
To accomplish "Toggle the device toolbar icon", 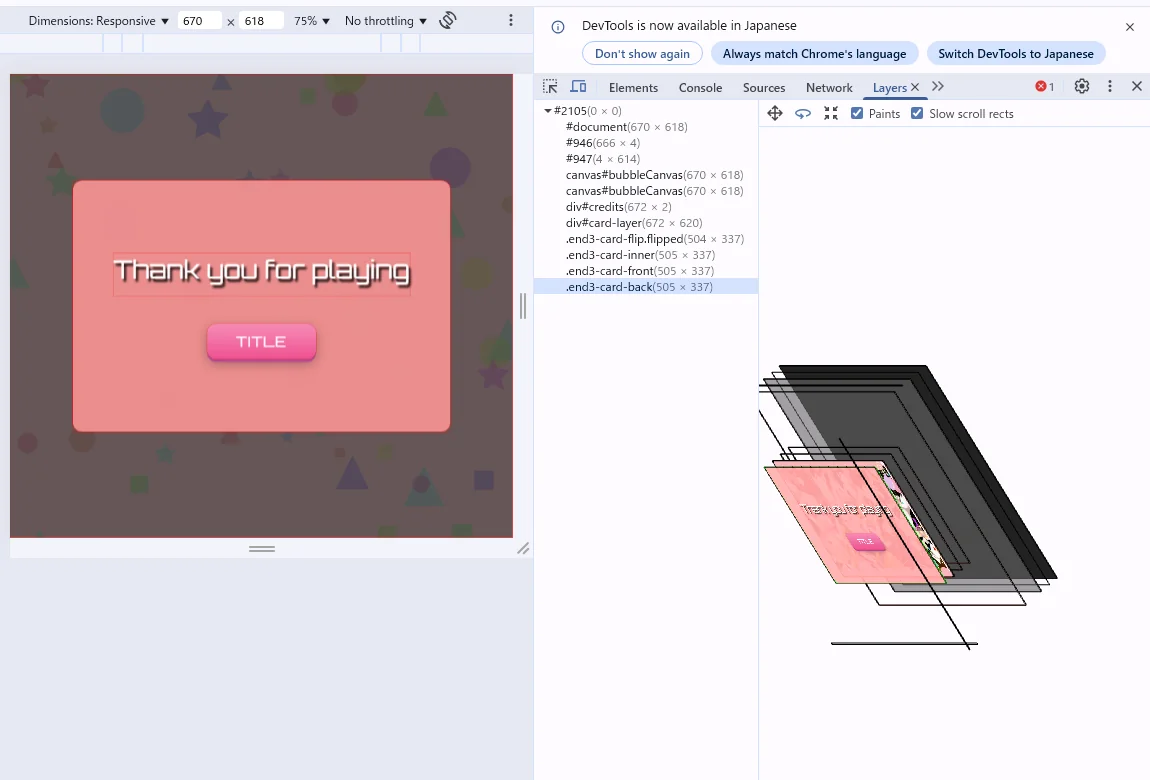I will coord(578,87).
